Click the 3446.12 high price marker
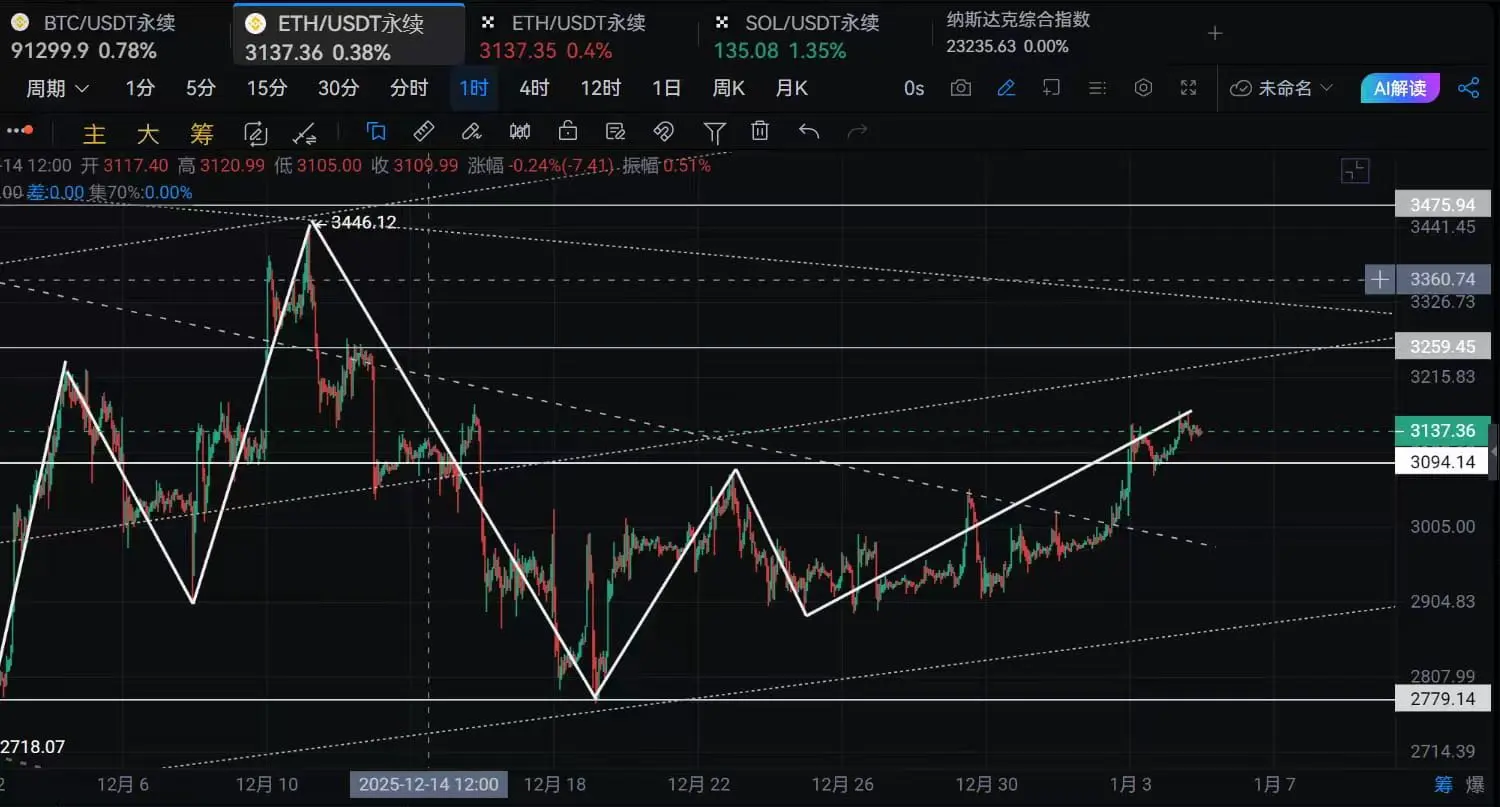Screen dimensions: 1500x807 (362, 222)
